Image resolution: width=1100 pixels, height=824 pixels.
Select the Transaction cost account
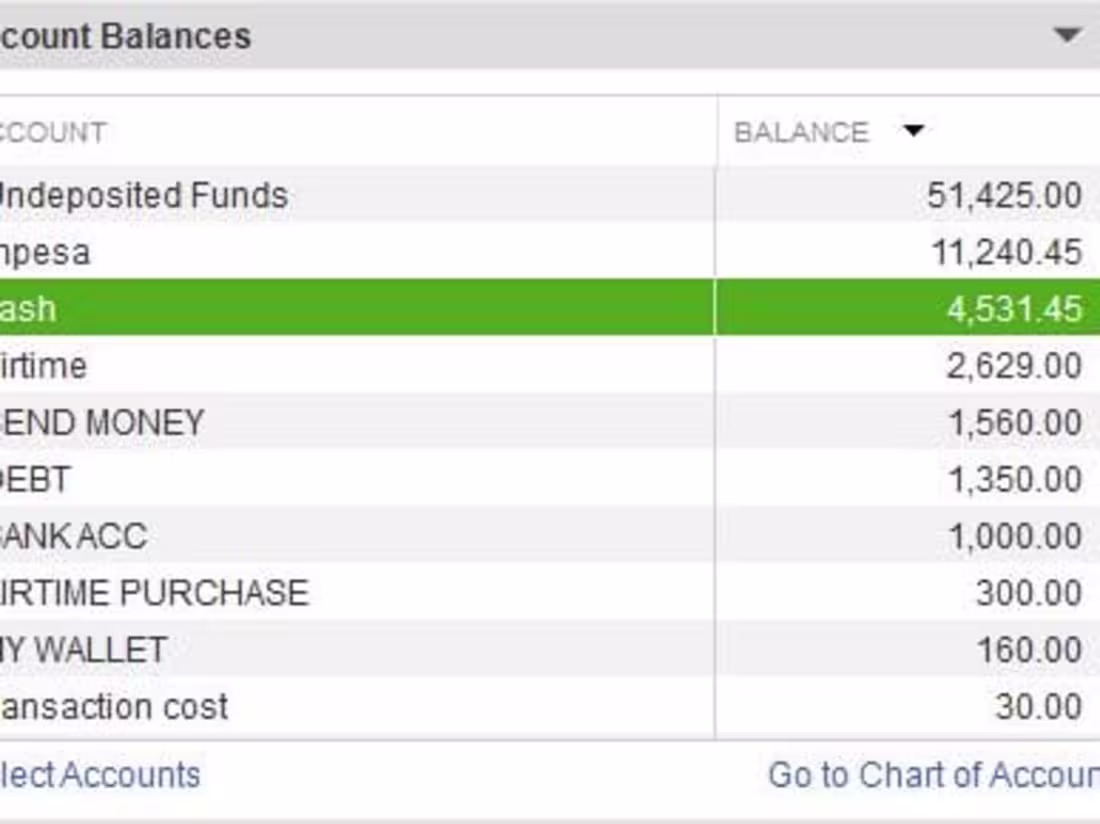(x=114, y=707)
